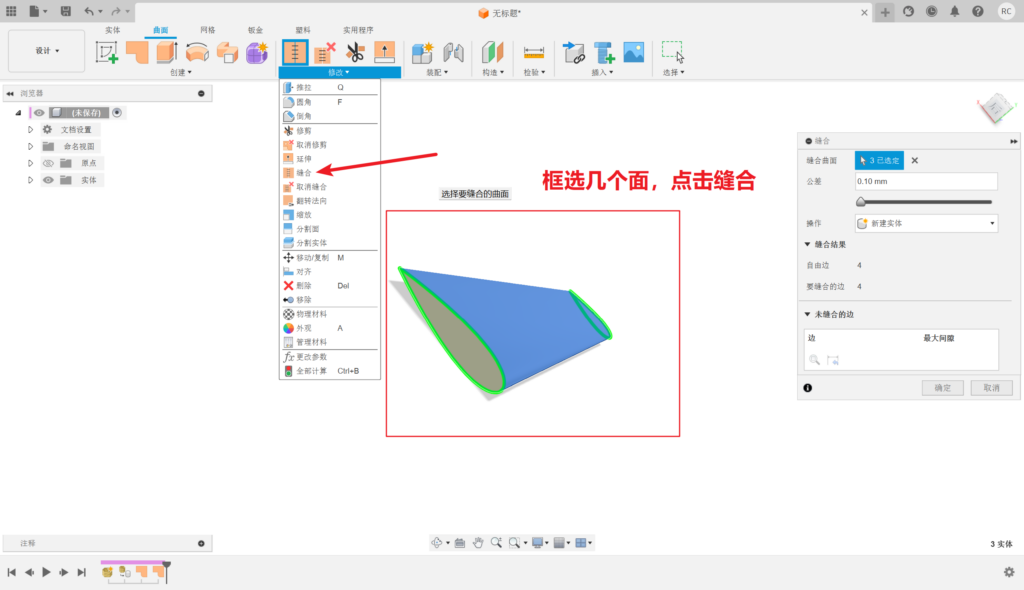The width and height of the screenshot is (1024, 590).
Task: Click the Measure ruler icon under 检验
Action: (x=533, y=52)
